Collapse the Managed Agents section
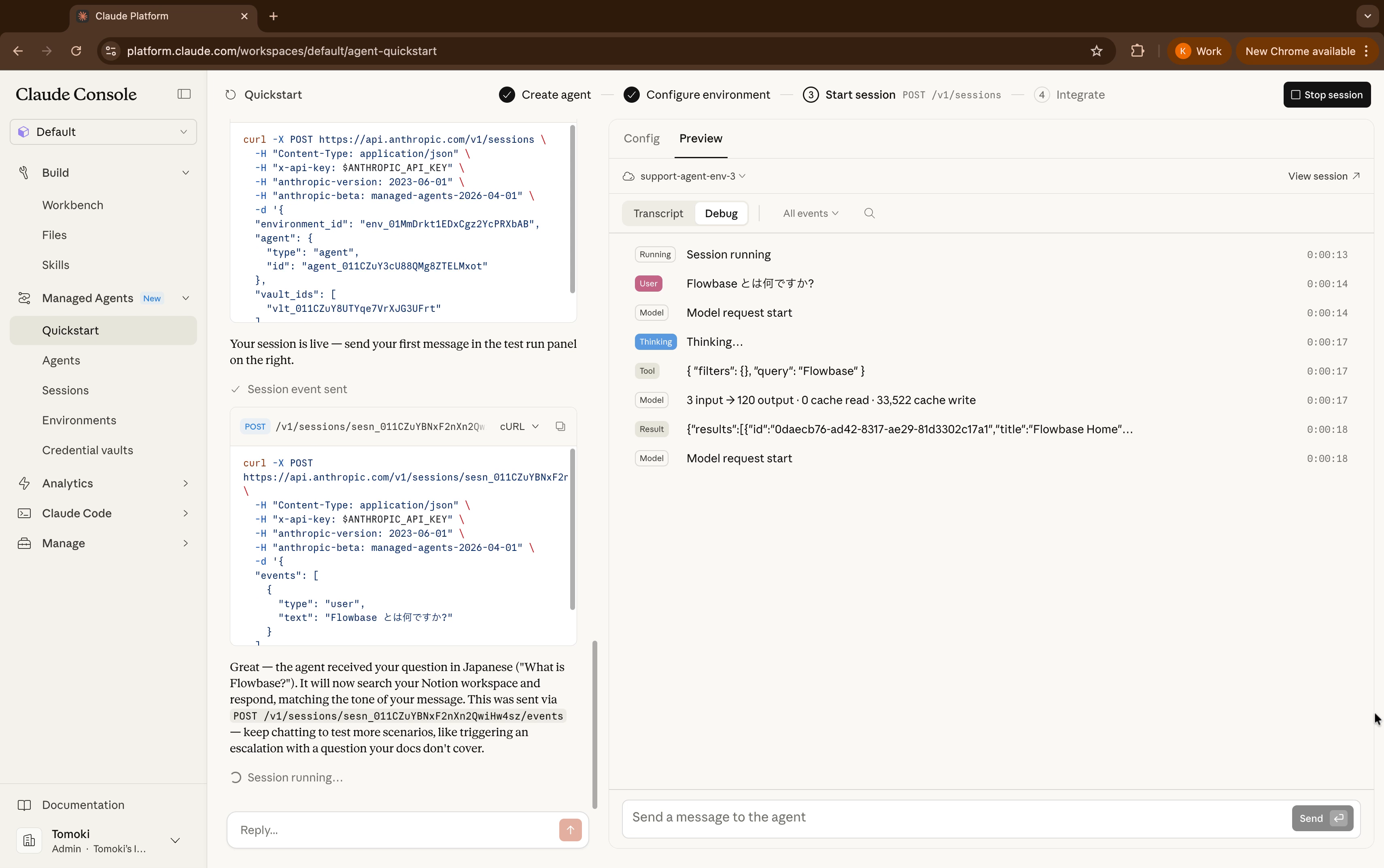The height and width of the screenshot is (868, 1384). (x=185, y=298)
